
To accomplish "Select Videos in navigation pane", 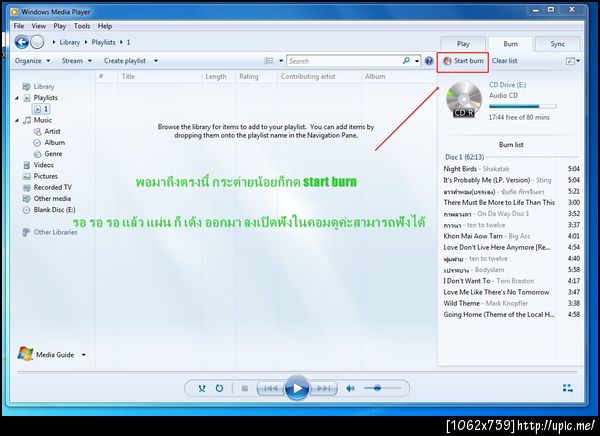I will [x=38, y=165].
